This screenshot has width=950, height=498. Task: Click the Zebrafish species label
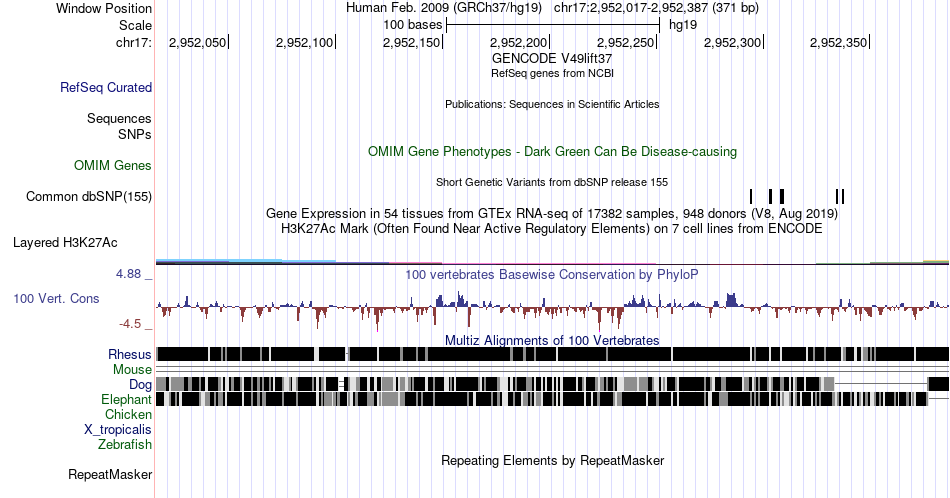(125, 444)
